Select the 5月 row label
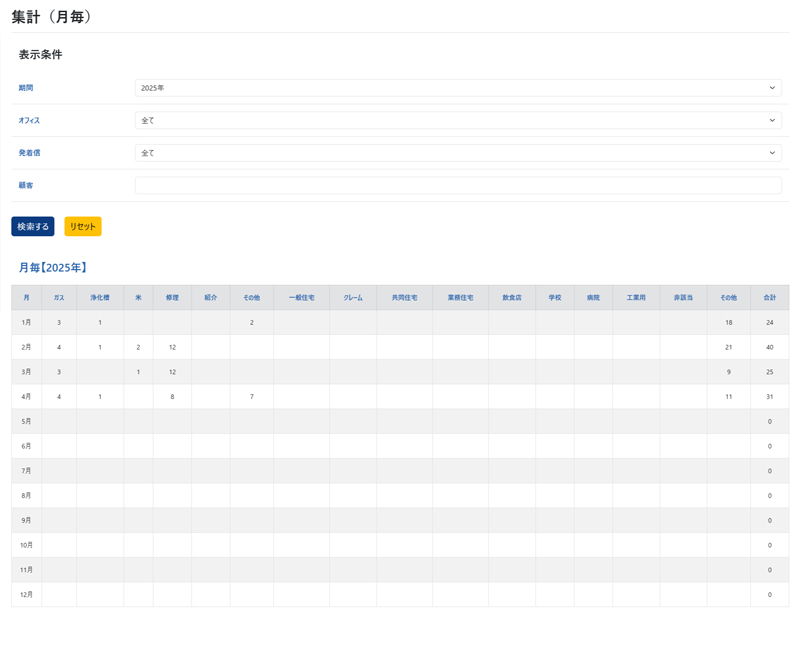Screen dimensions: 800x665 coord(27,422)
